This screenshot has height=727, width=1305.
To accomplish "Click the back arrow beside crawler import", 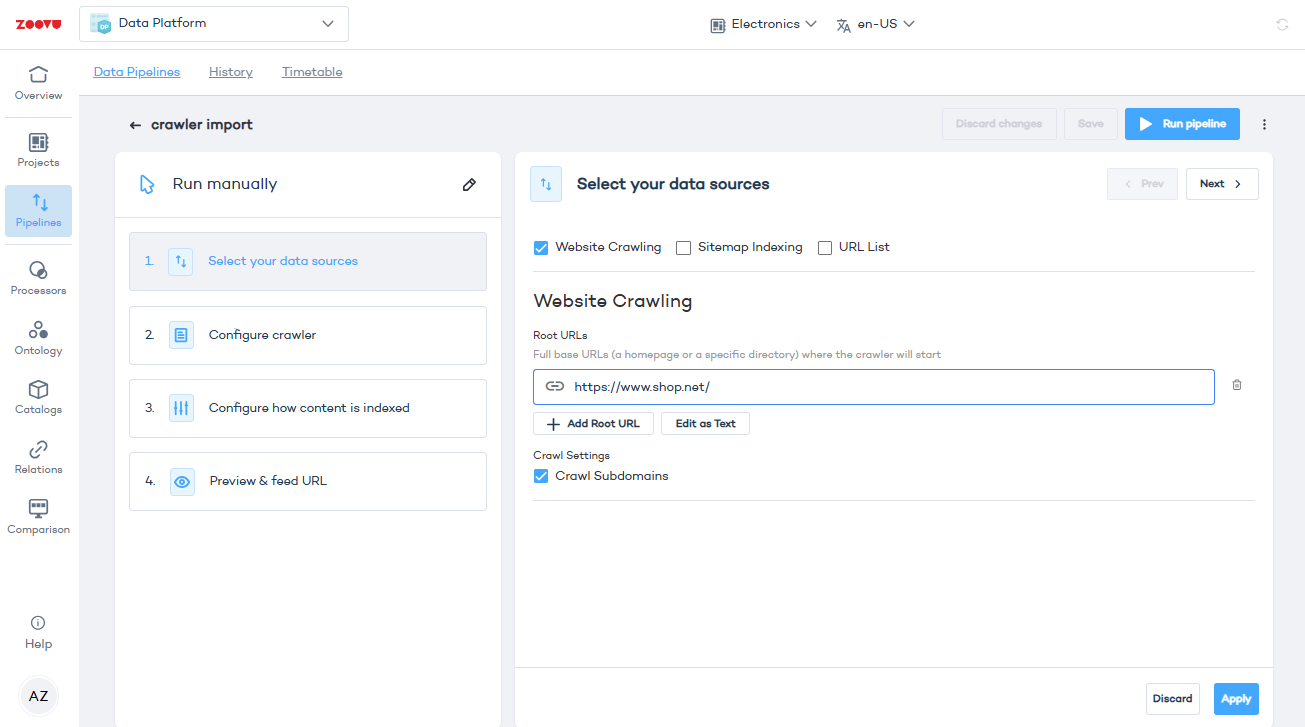I will point(135,125).
